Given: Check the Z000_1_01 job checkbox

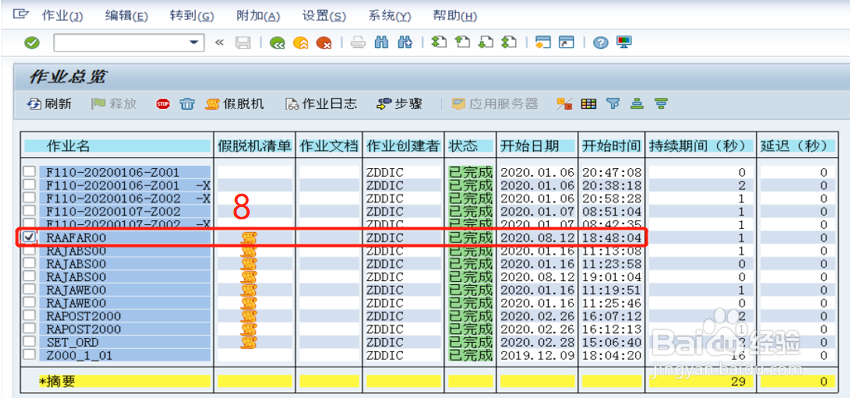Looking at the screenshot, I should coord(29,354).
